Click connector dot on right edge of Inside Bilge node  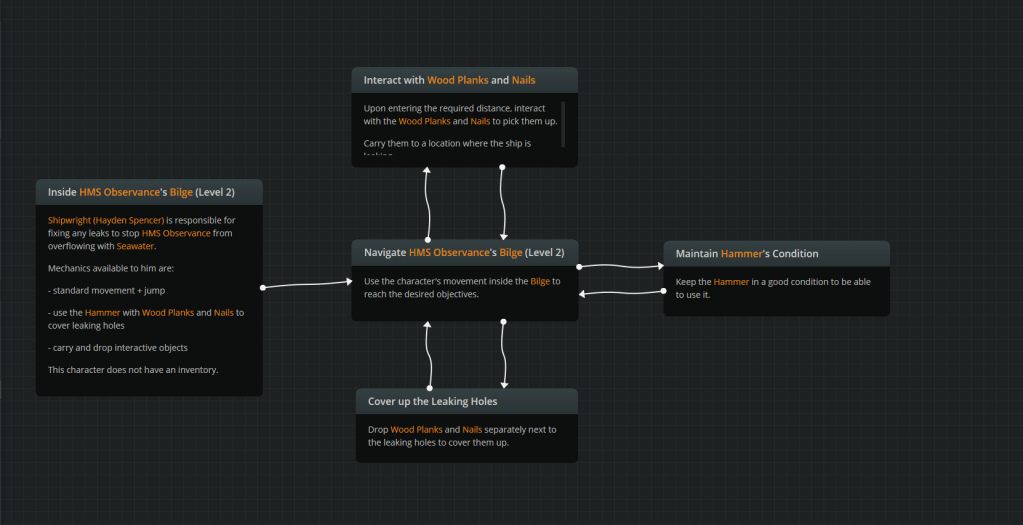tap(263, 288)
